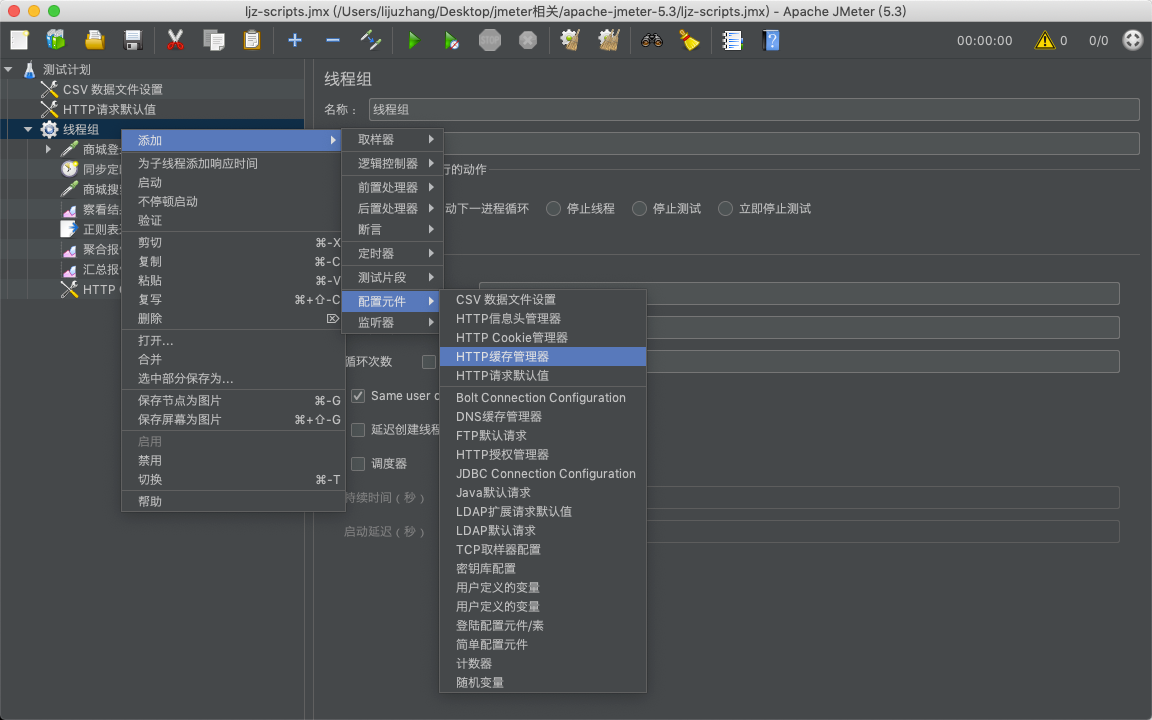Open the 前置处理器 submenu
Image resolution: width=1152 pixels, height=720 pixels.
[x=392, y=187]
